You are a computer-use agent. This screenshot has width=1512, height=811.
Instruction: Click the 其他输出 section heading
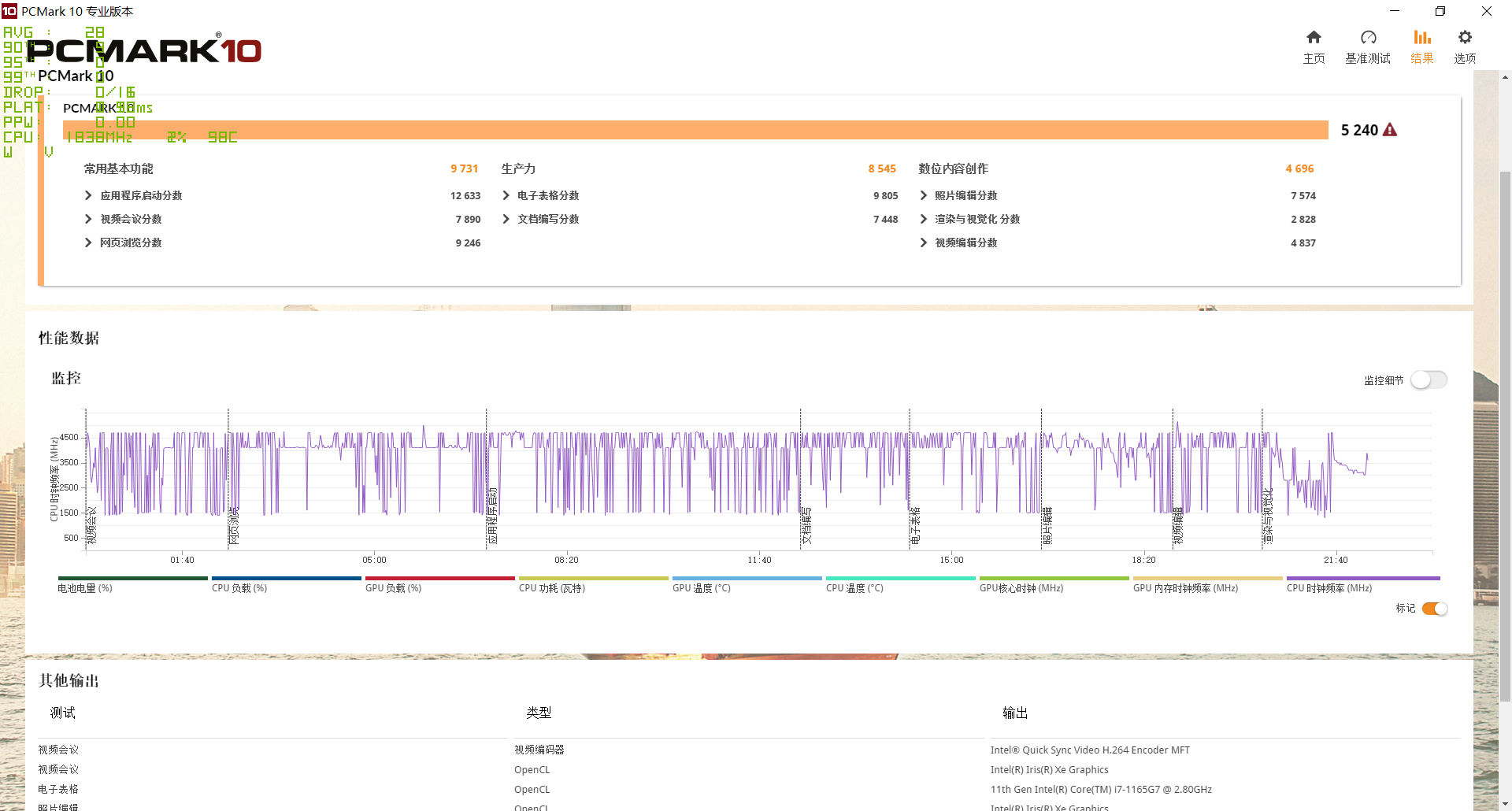(x=69, y=681)
